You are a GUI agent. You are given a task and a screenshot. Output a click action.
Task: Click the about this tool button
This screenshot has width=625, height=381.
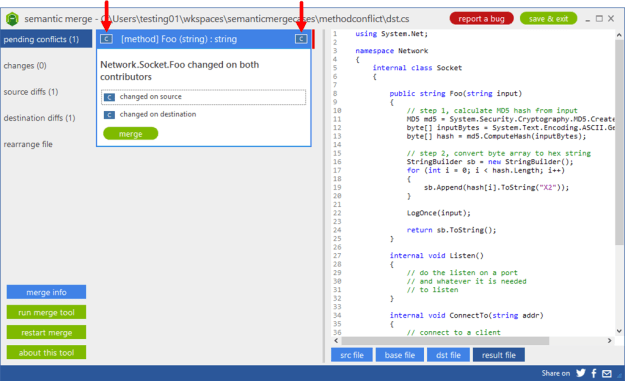click(46, 352)
